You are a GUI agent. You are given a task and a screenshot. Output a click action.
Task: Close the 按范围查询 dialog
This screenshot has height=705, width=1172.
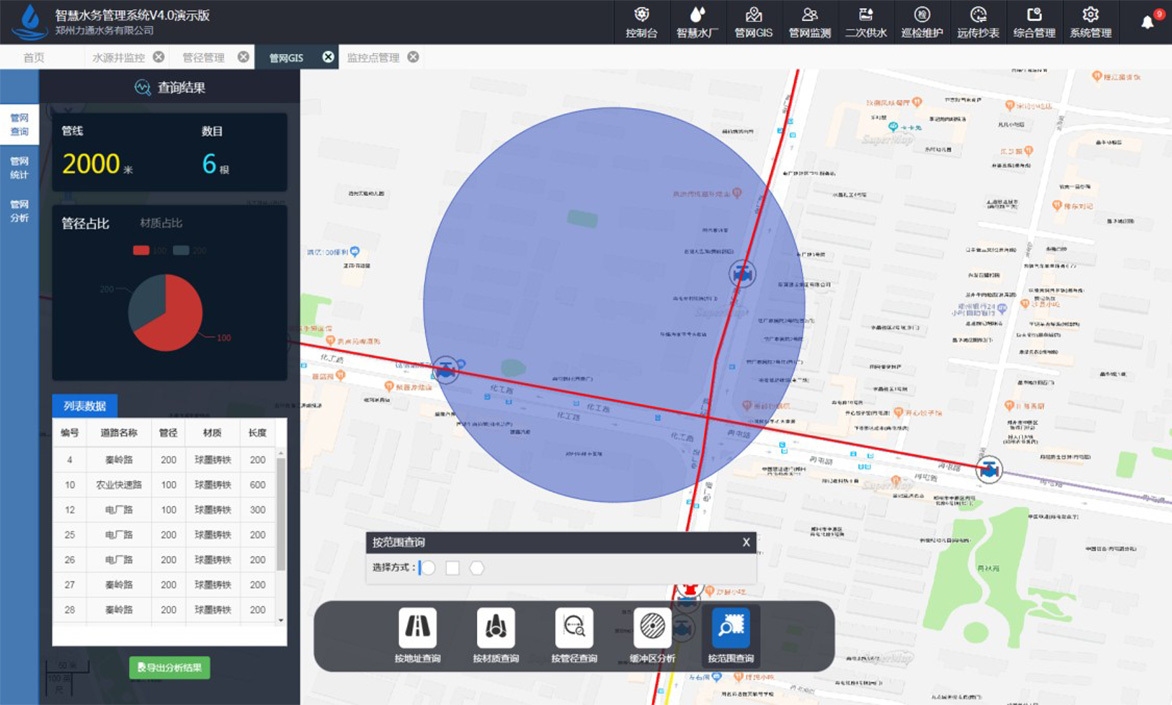(746, 542)
